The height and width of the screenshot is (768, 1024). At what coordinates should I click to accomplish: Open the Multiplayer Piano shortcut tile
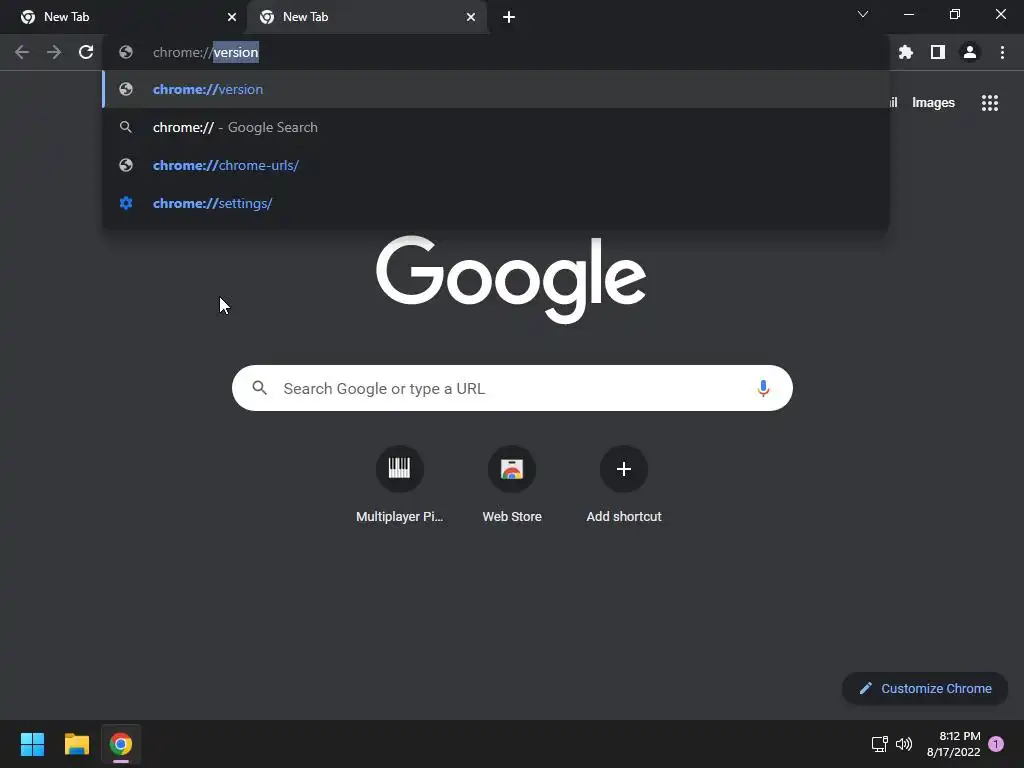coord(399,485)
